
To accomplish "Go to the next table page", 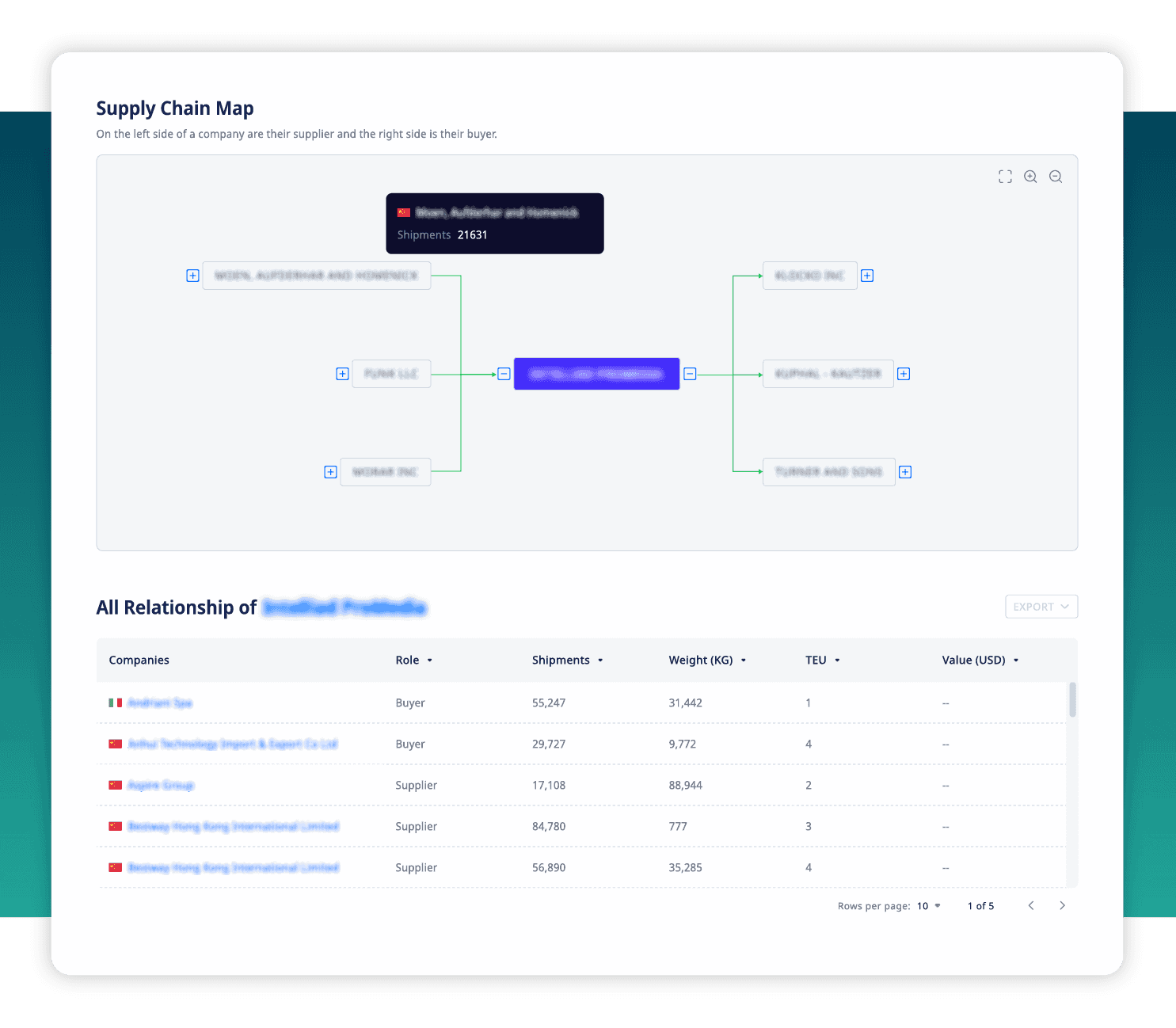I will [1062, 905].
